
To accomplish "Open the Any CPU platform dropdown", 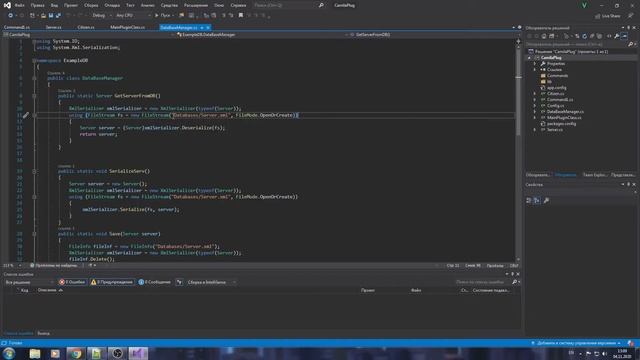I will tap(133, 16).
